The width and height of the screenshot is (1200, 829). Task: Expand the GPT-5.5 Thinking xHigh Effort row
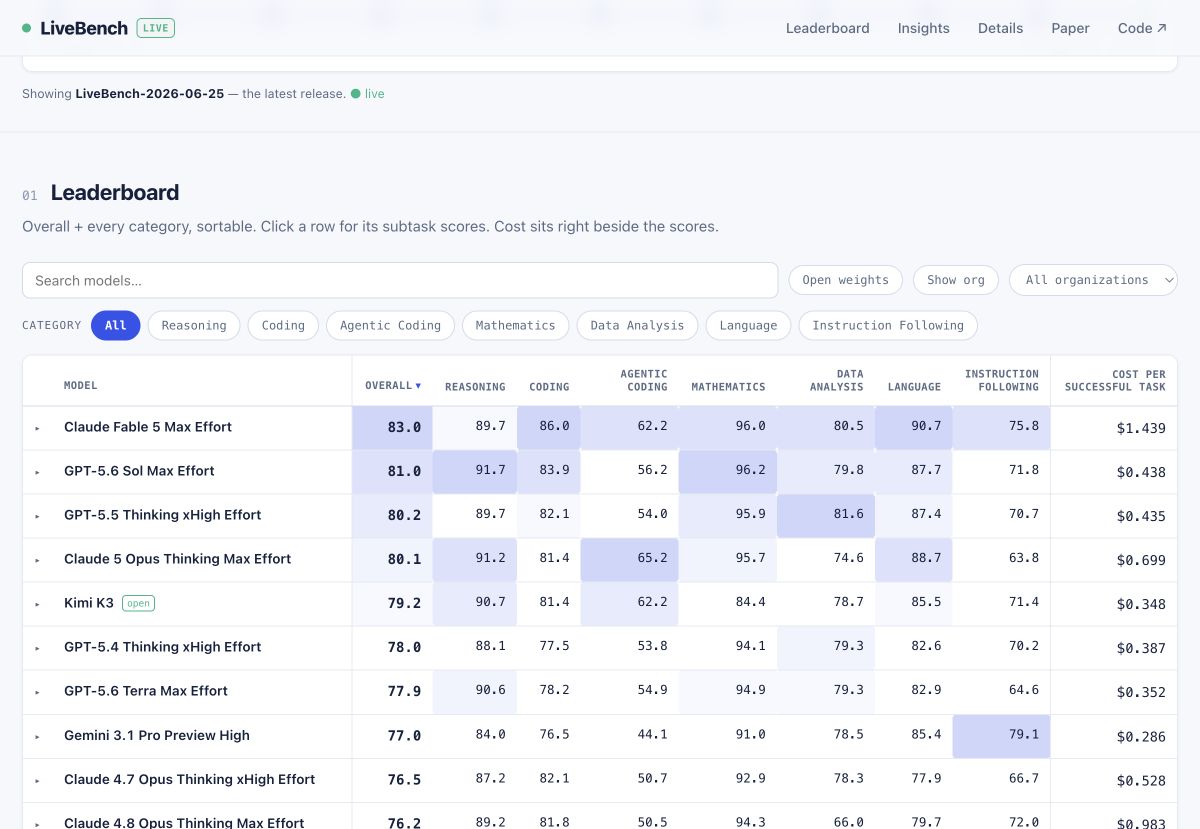coord(37,516)
